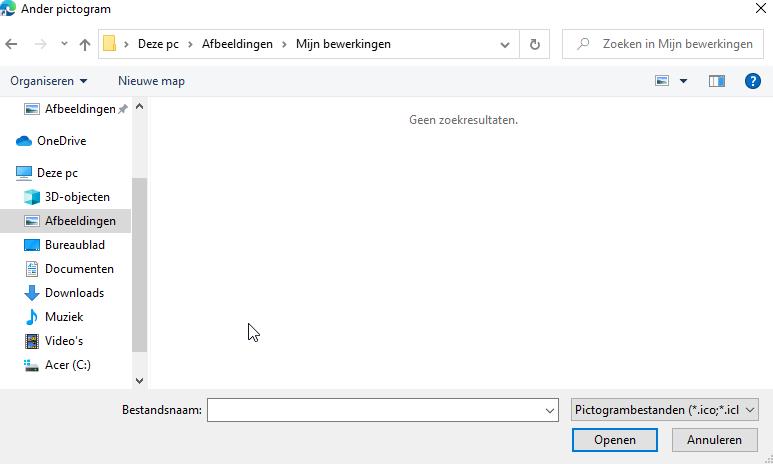
Task: Open help with the question mark icon
Action: pyautogui.click(x=752, y=81)
